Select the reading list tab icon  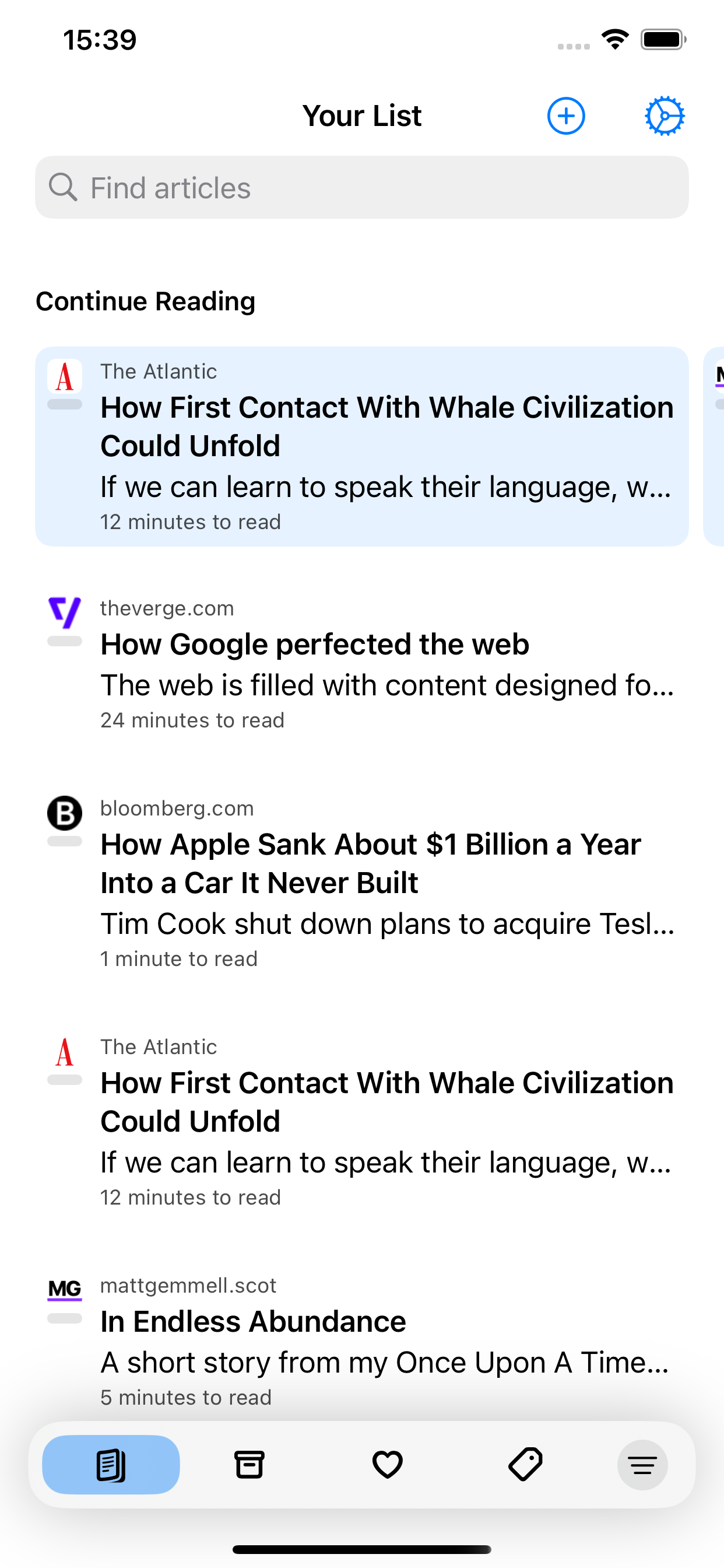(111, 1465)
